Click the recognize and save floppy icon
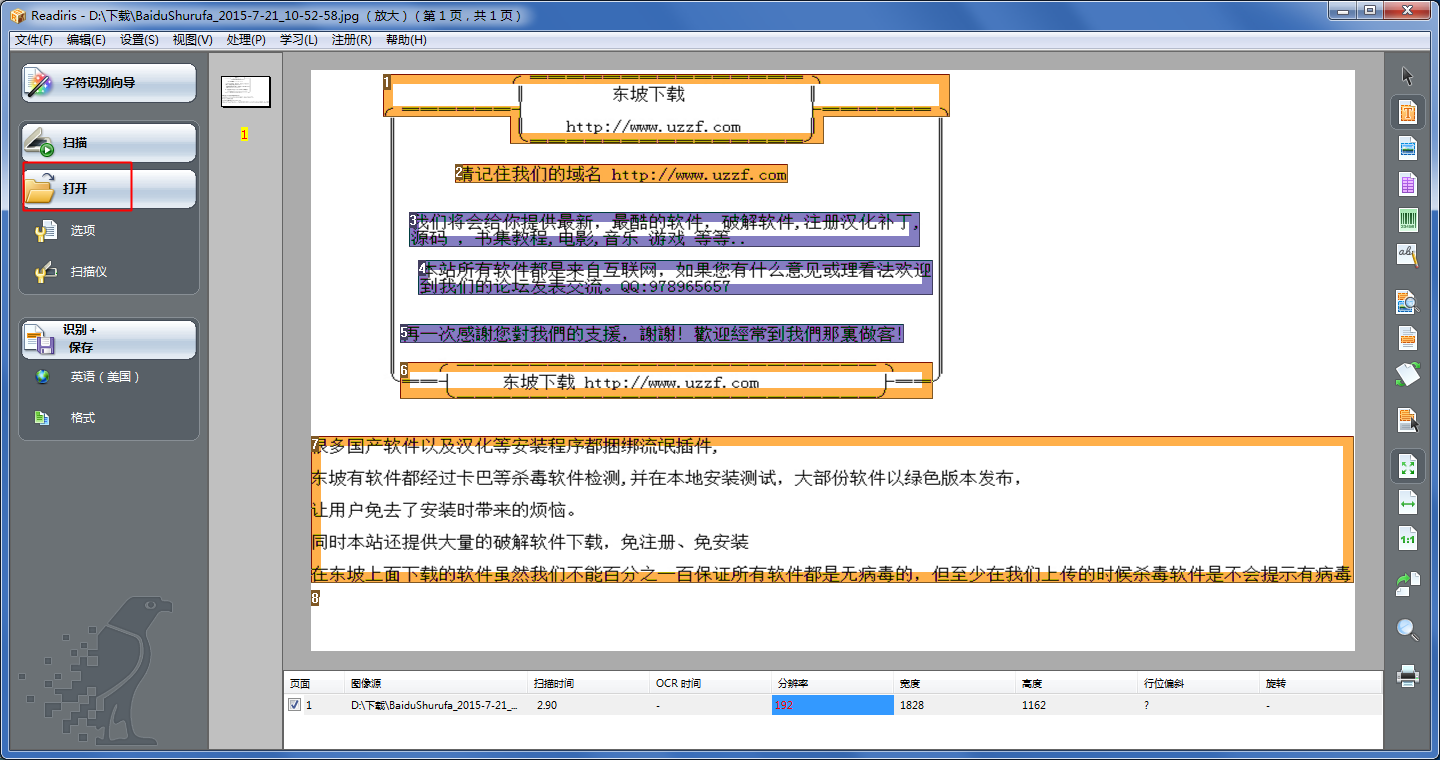The image size is (1440, 760). (x=40, y=340)
